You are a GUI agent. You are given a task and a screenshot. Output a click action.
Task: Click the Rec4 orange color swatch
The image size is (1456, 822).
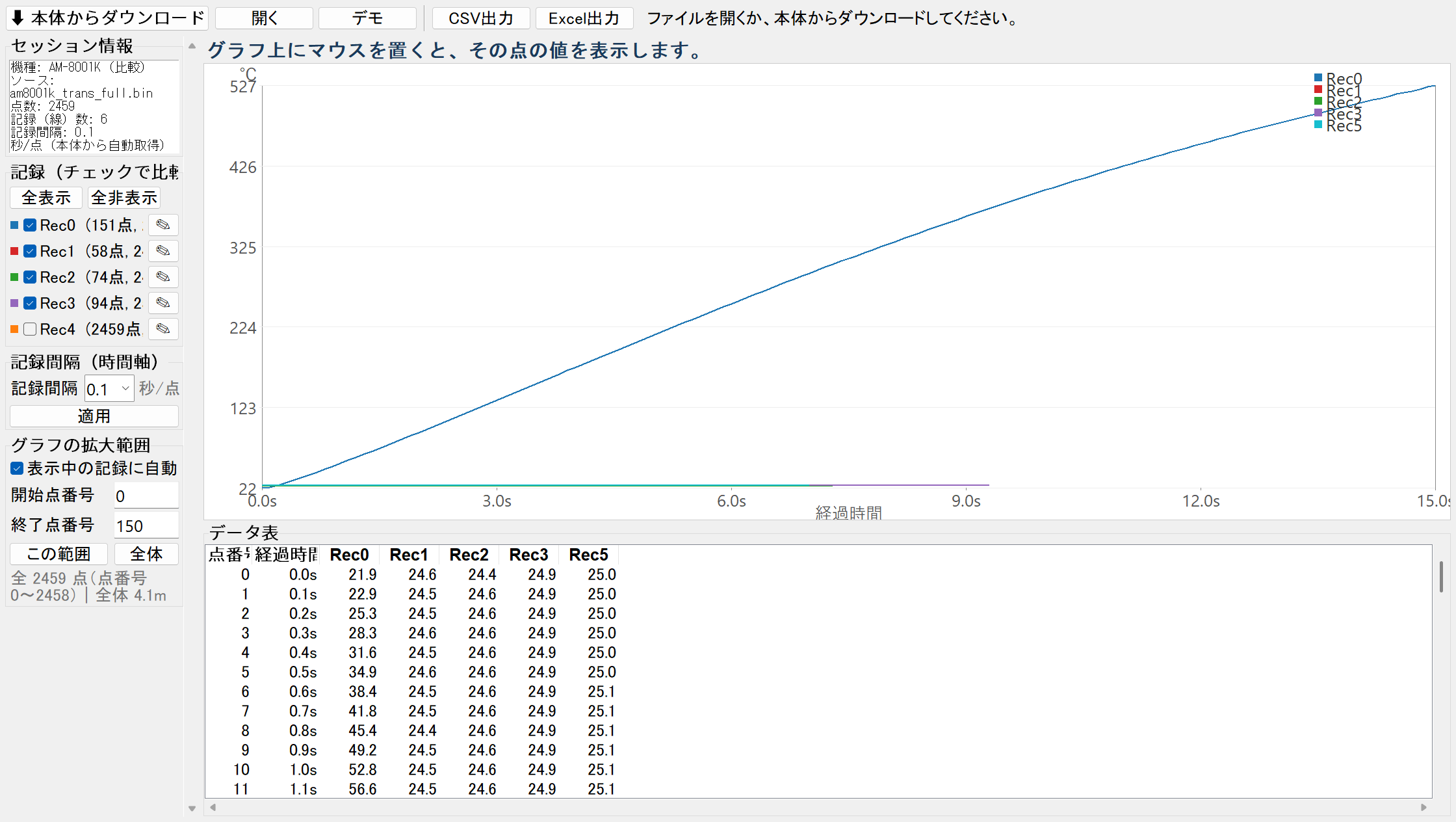(14, 329)
